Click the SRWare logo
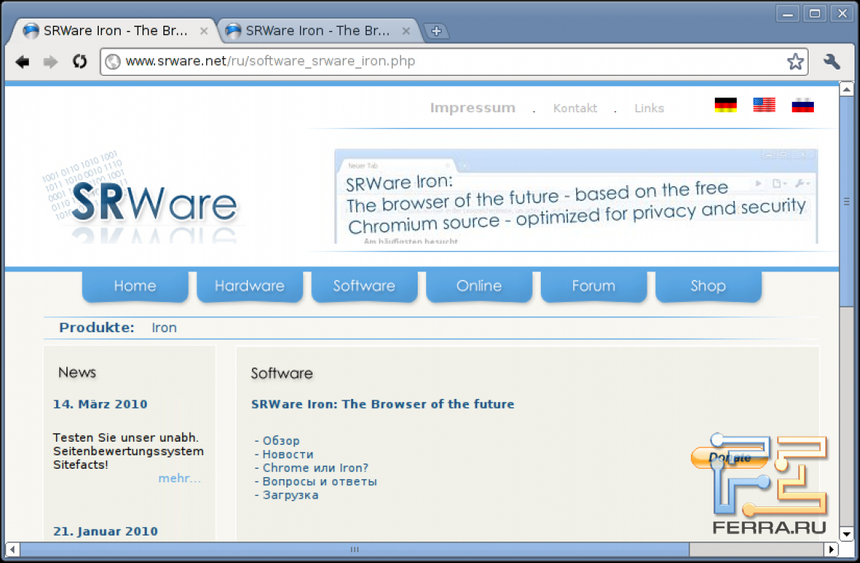 point(141,196)
